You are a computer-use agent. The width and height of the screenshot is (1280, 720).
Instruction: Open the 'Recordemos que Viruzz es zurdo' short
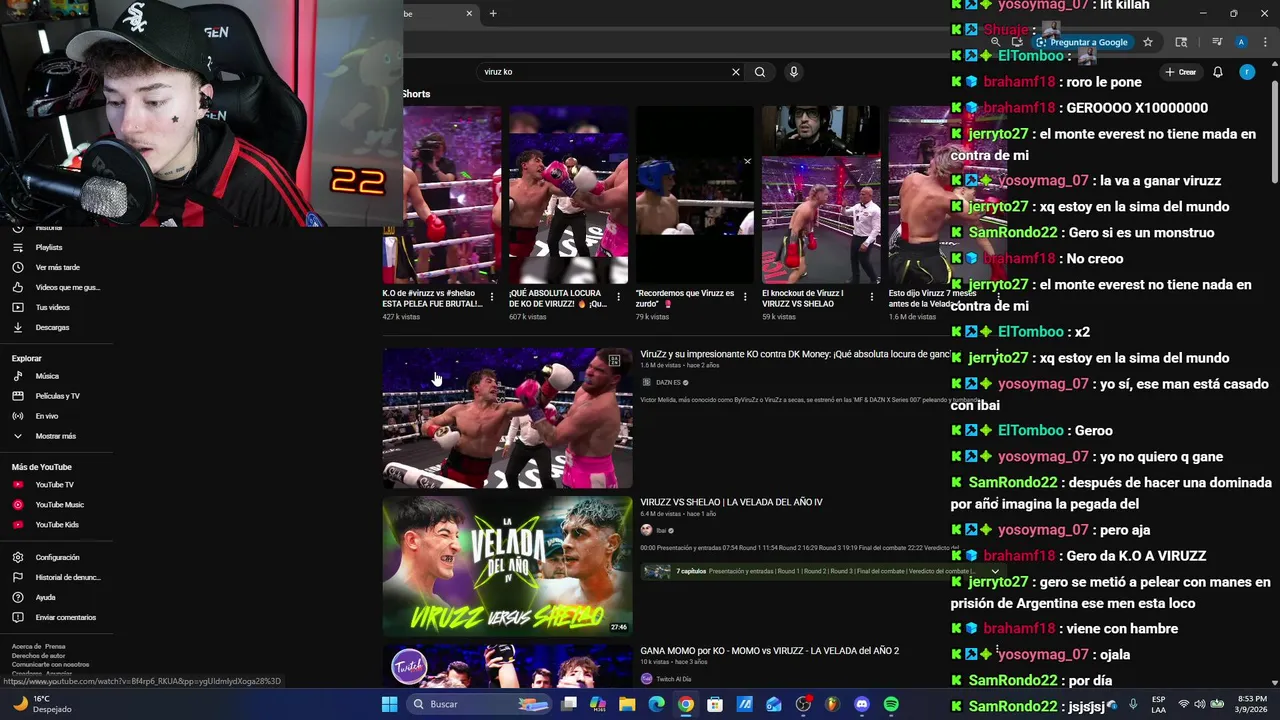tap(695, 195)
